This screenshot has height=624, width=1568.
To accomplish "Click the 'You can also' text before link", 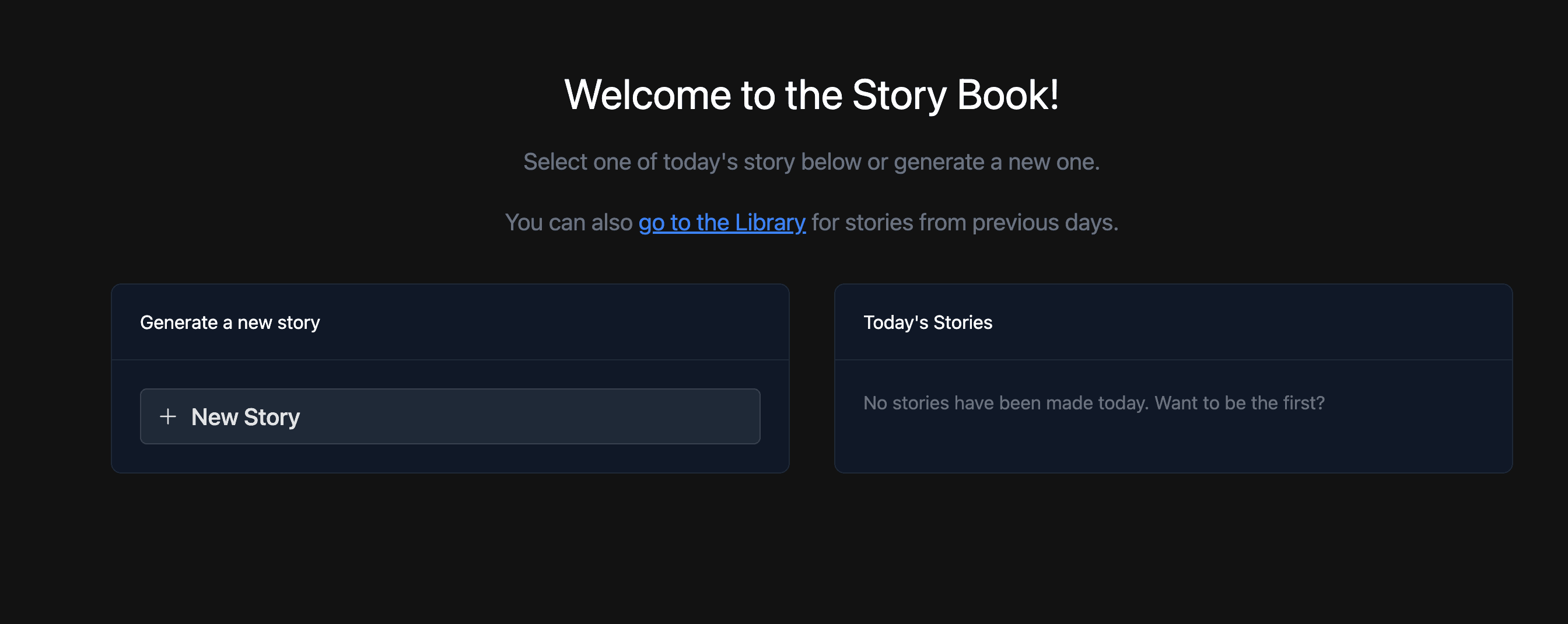I will coord(569,223).
